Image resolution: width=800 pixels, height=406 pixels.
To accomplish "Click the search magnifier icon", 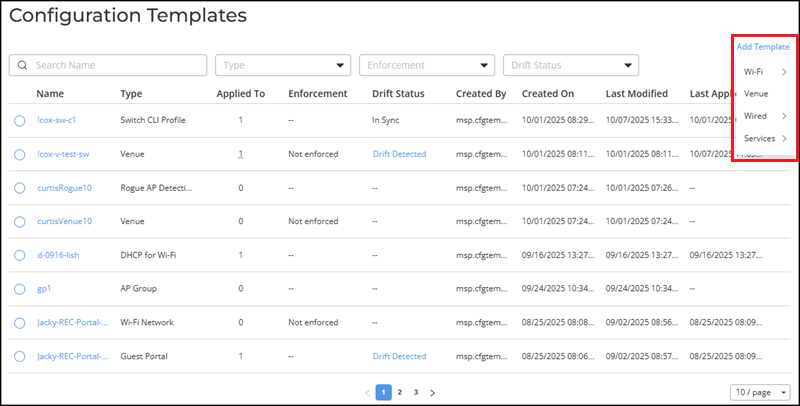I will (x=22, y=65).
